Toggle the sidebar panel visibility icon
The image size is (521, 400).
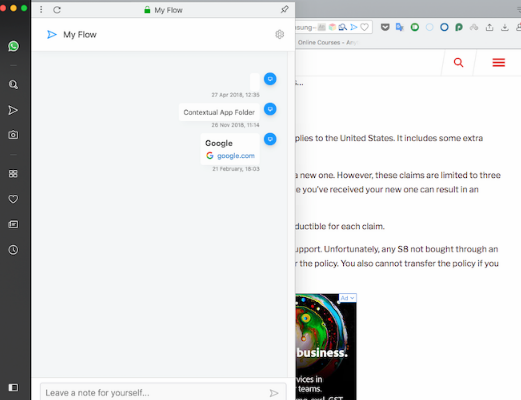pyautogui.click(x=13, y=387)
